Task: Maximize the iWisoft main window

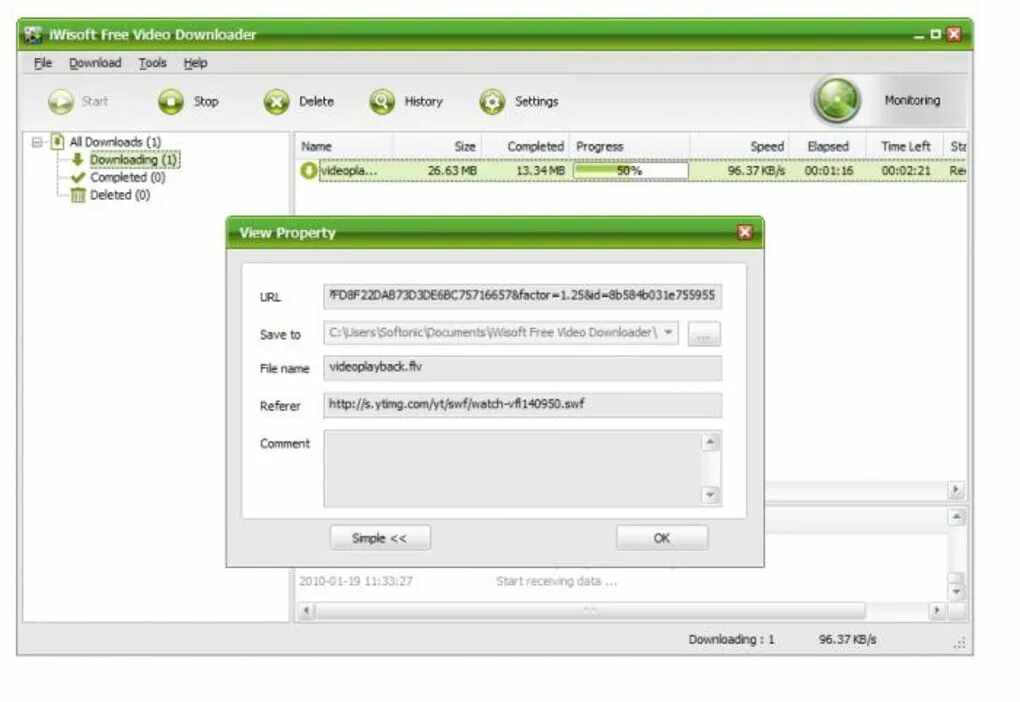Action: point(935,34)
